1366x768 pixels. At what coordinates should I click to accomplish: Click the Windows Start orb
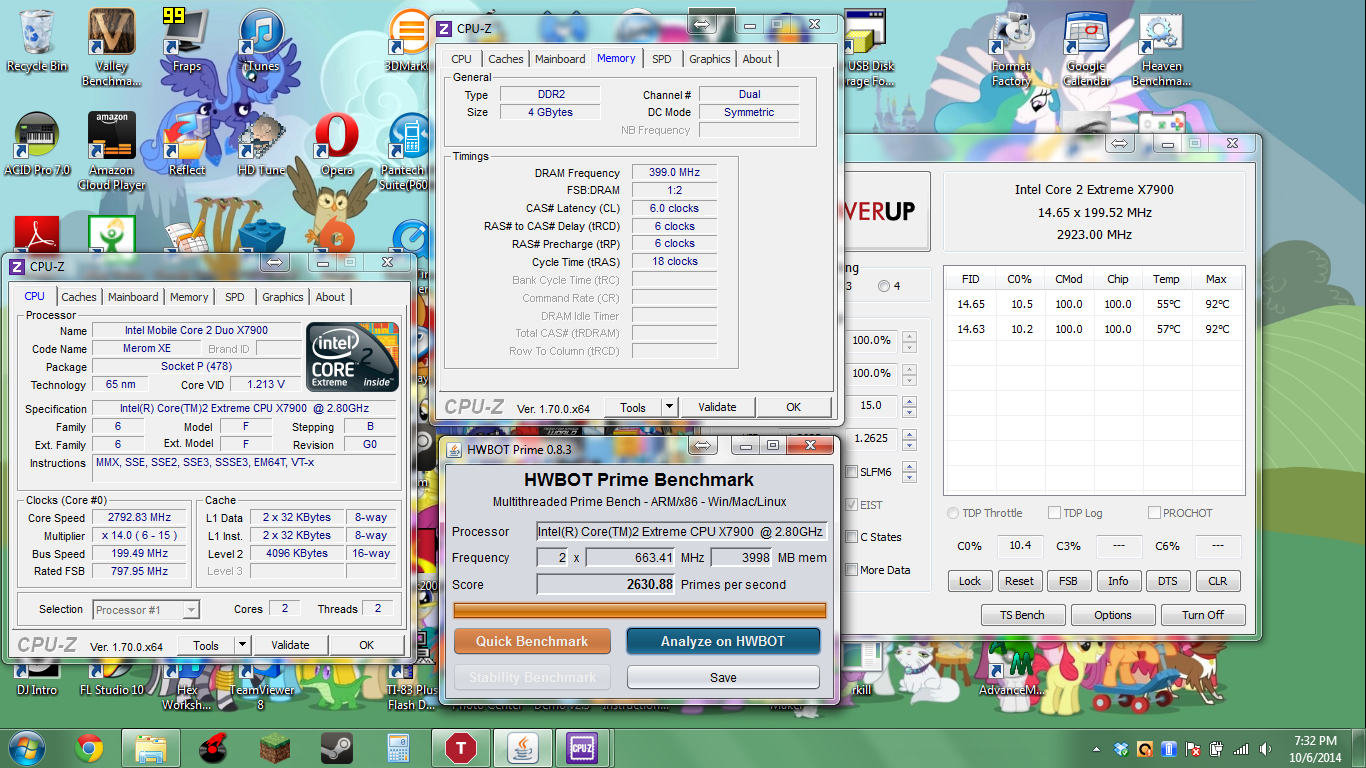[25, 746]
